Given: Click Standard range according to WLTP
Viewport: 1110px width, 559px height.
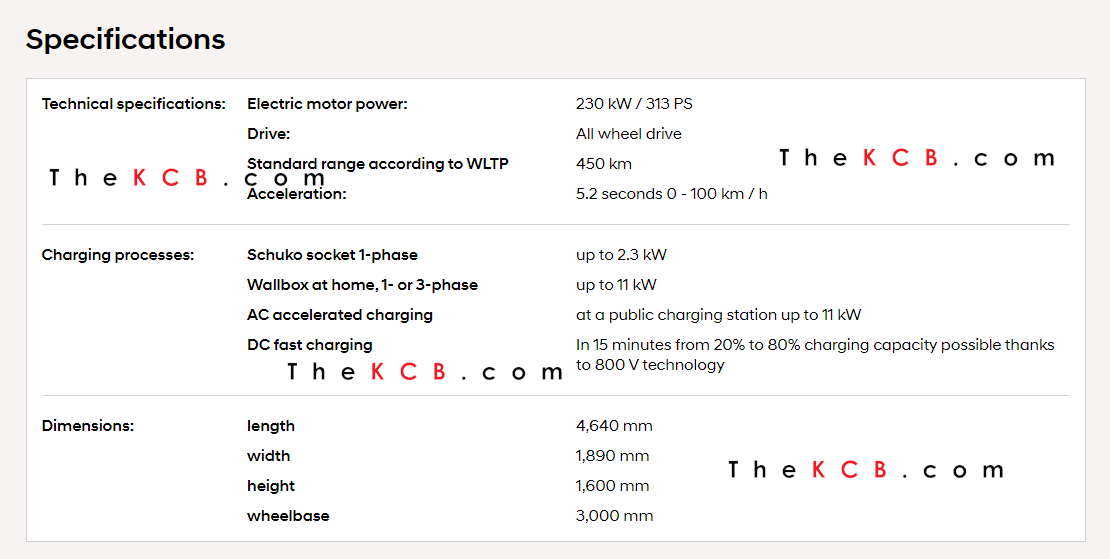Looking at the screenshot, I should [x=377, y=164].
